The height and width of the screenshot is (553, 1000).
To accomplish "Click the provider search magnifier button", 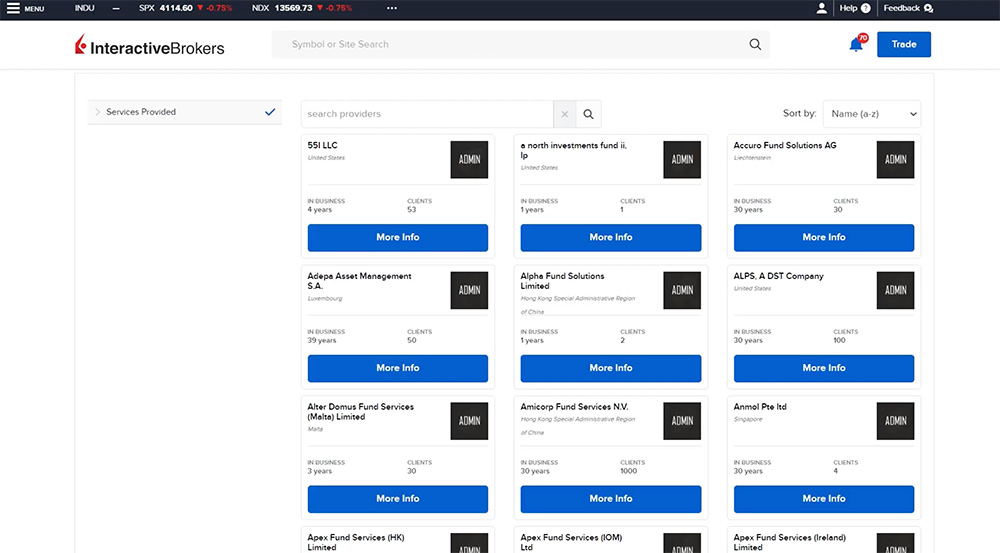I will (589, 114).
